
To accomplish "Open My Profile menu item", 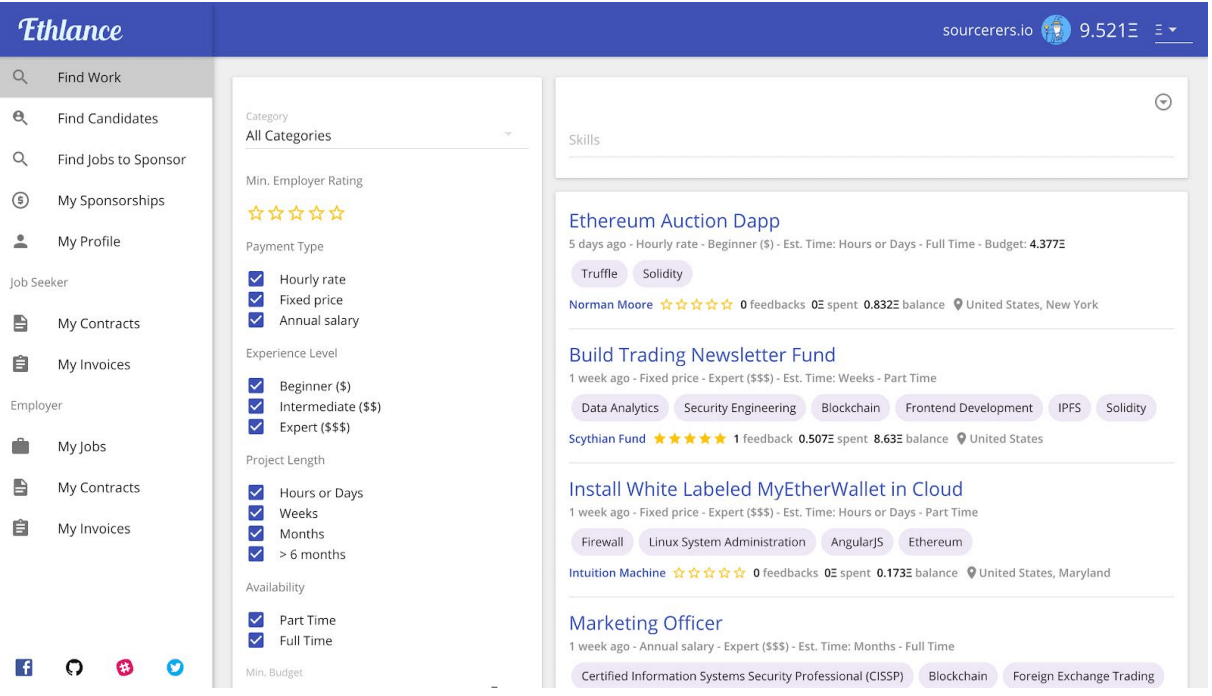I will point(106,241).
